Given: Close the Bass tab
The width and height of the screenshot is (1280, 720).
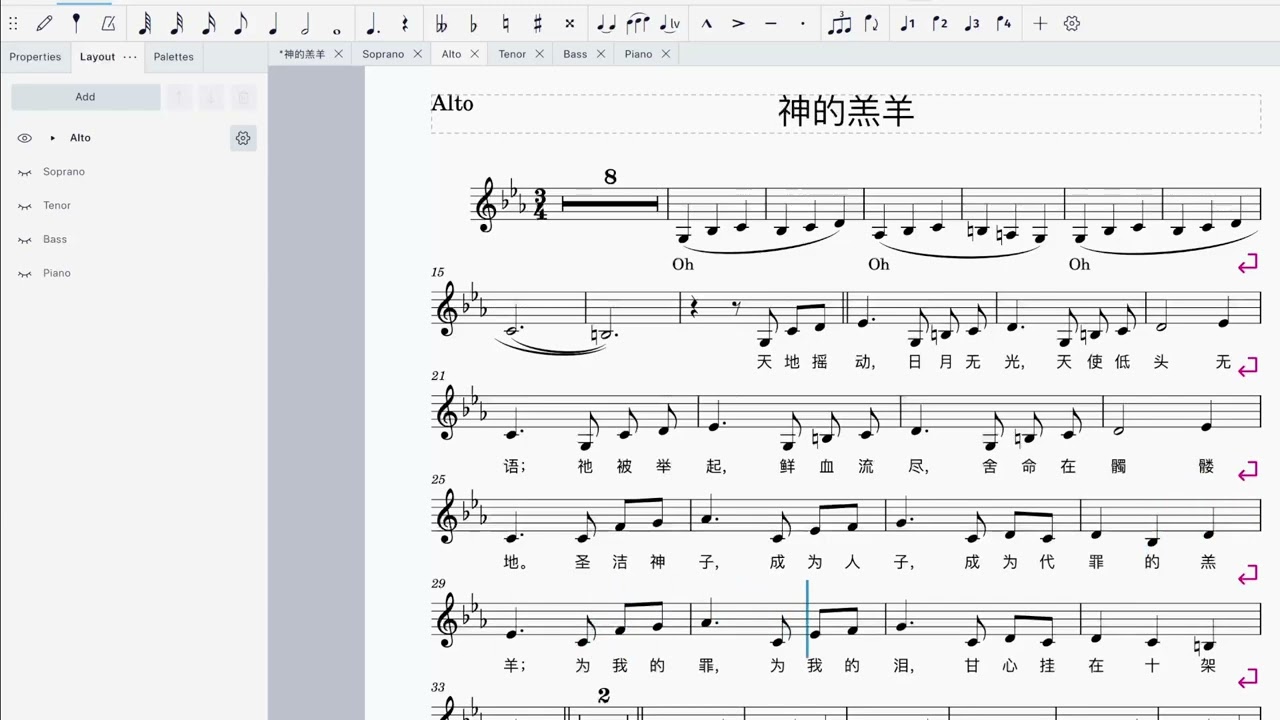Looking at the screenshot, I should (x=601, y=54).
